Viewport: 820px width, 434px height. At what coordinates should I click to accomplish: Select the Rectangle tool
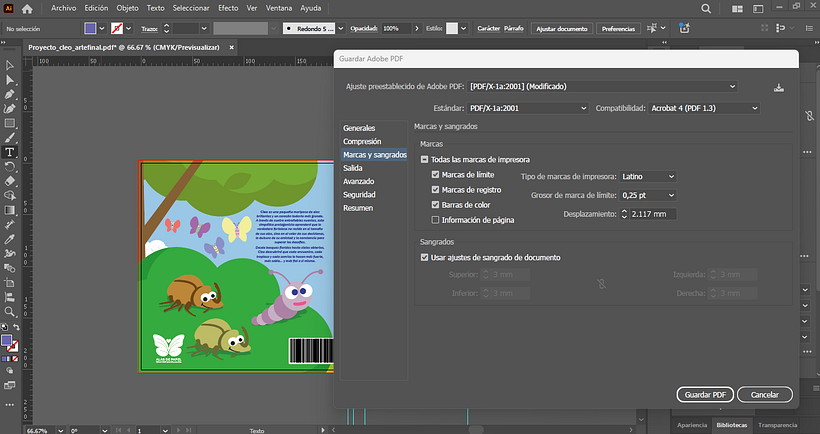click(x=9, y=123)
